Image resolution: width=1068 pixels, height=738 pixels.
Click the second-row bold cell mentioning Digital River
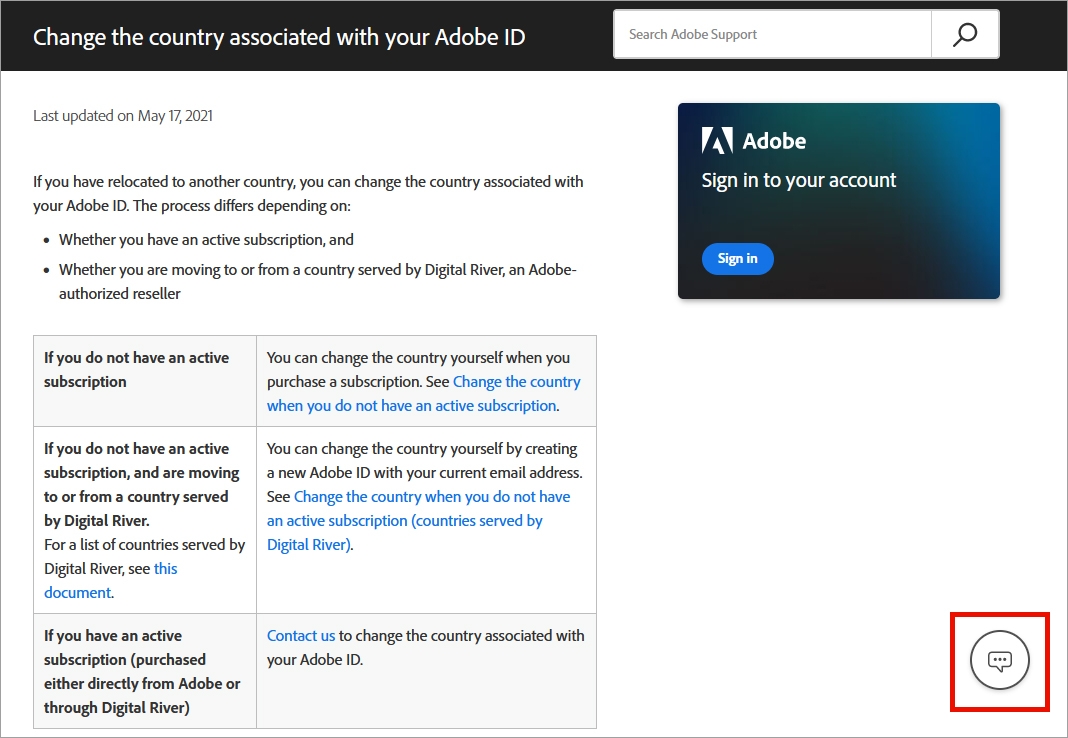(142, 485)
